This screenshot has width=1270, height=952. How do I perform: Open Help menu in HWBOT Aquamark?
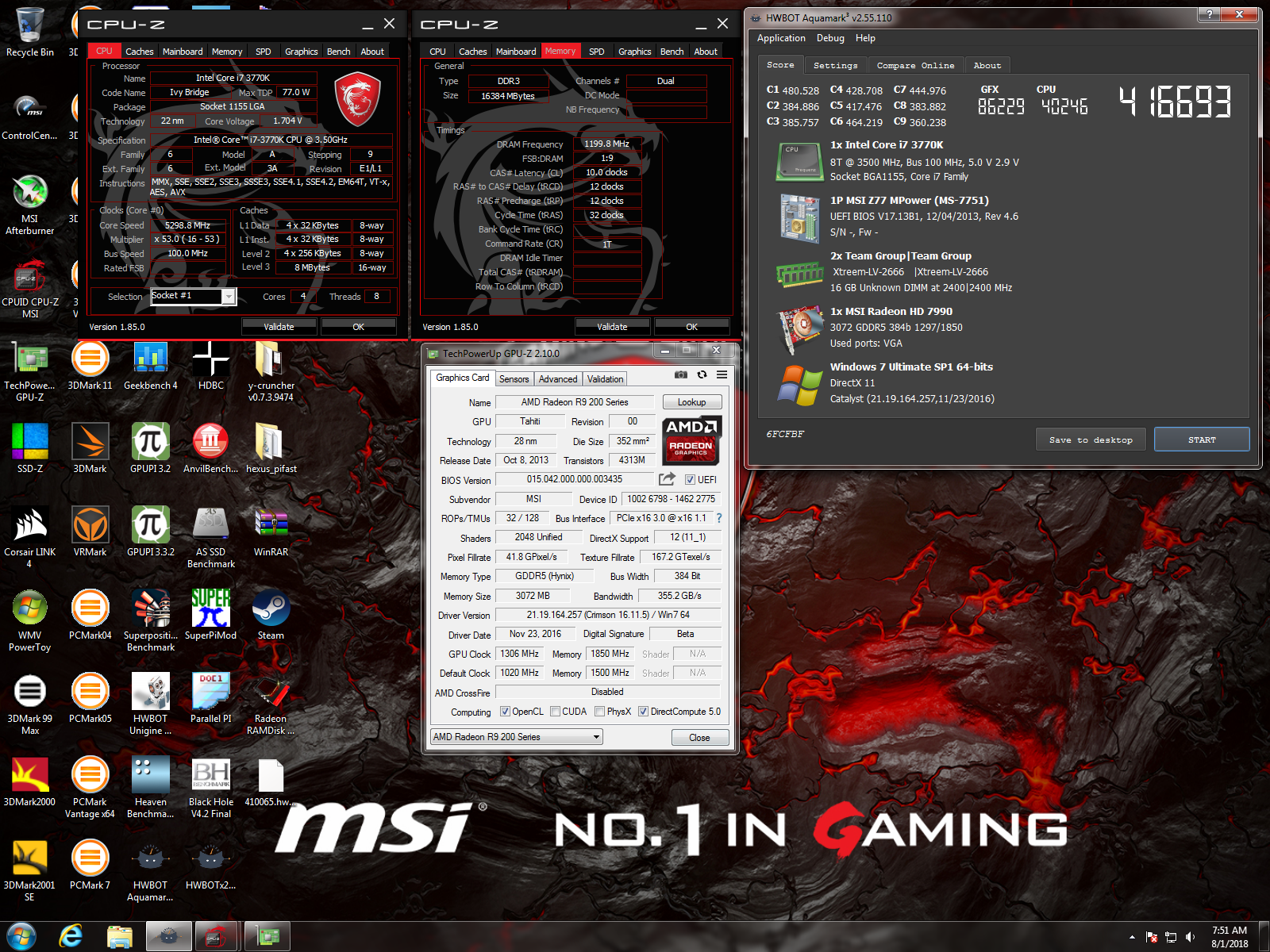865,38
